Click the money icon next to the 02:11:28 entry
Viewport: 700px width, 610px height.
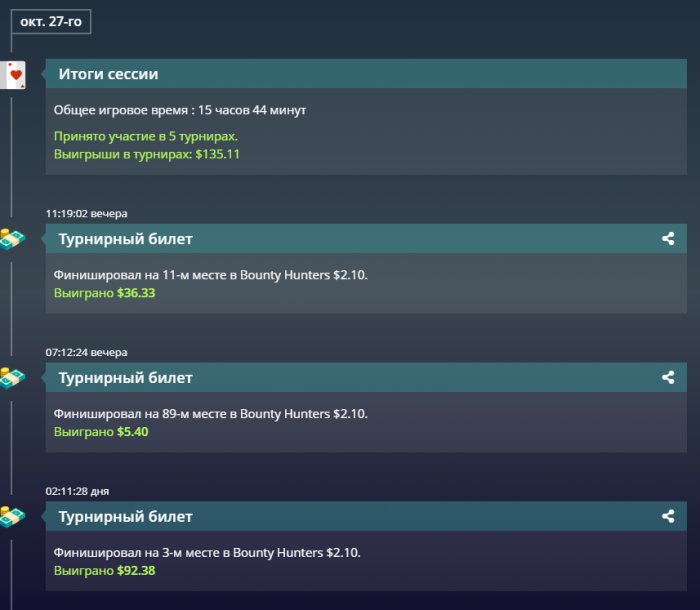click(13, 517)
